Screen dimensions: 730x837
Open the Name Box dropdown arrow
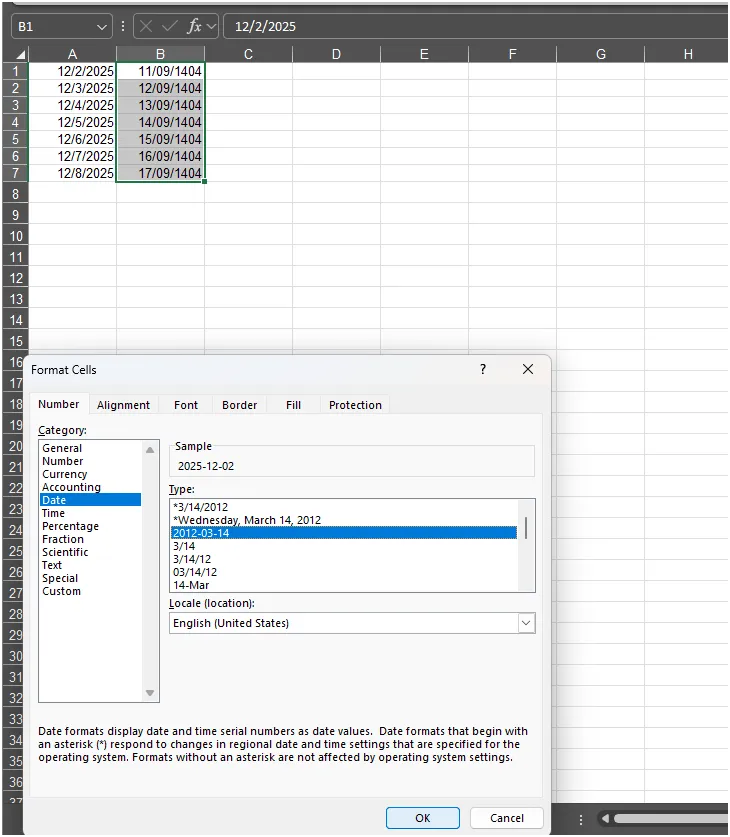(101, 27)
